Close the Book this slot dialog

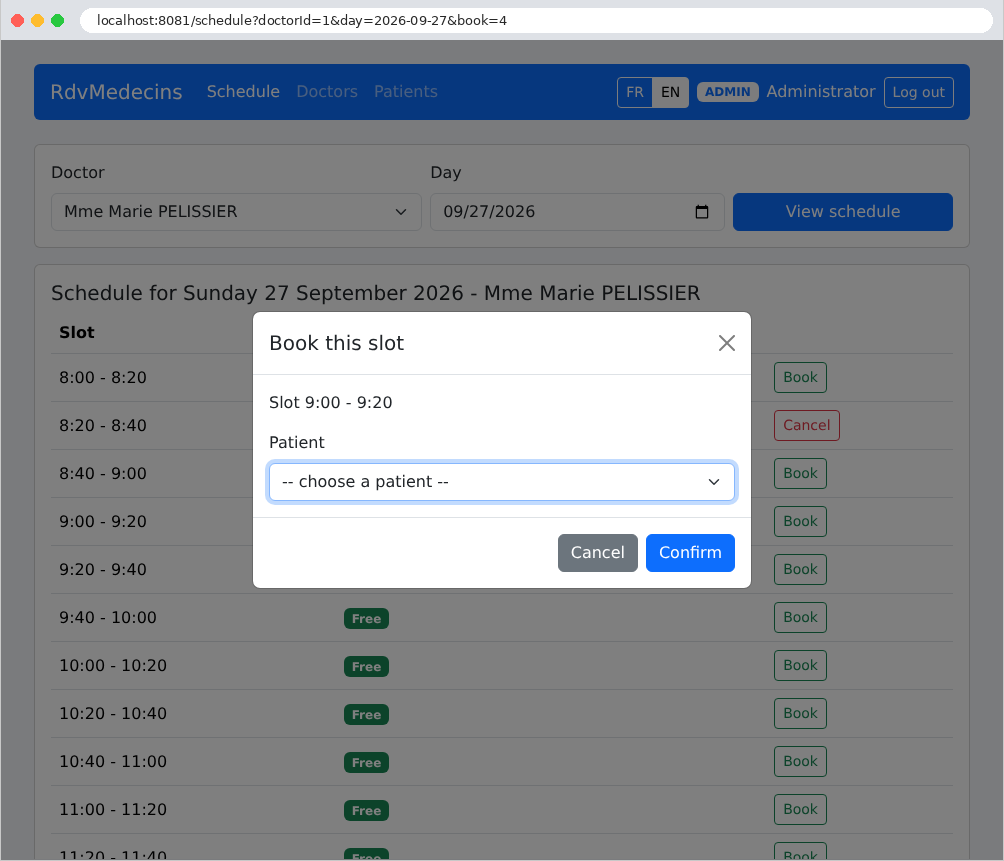click(726, 343)
